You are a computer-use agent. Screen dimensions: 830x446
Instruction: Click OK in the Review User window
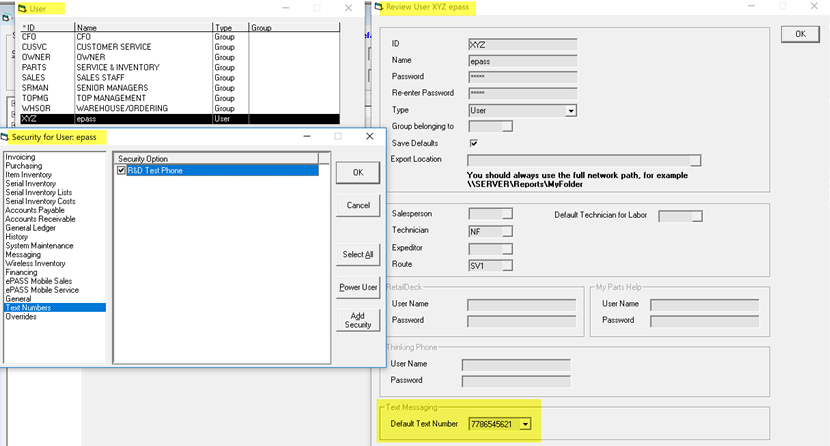click(800, 34)
